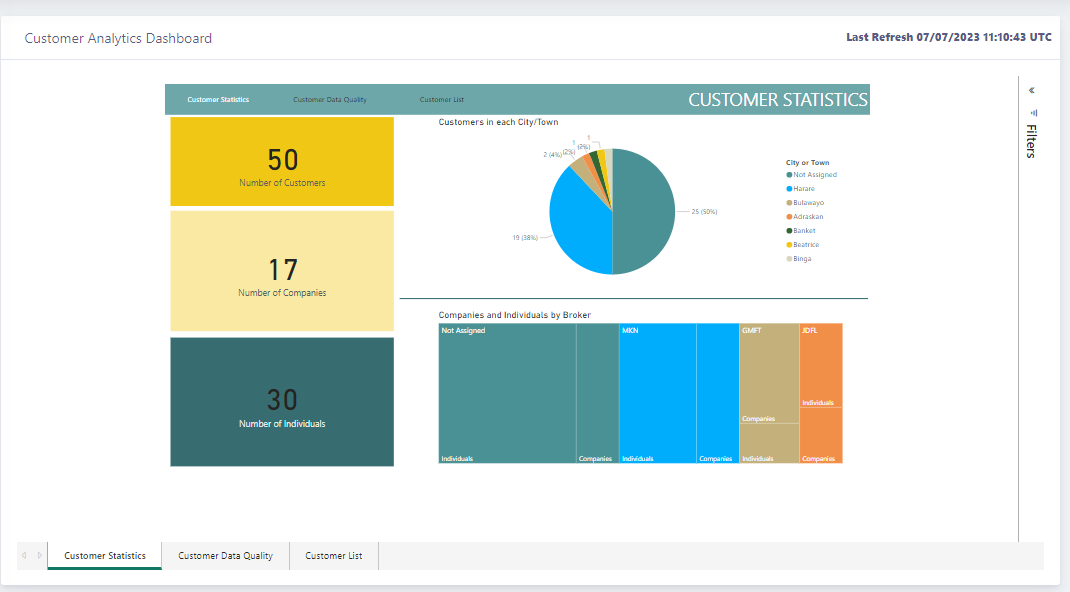Click JDFL Individuals treemap block
Viewport: 1070px width, 592px height.
coord(821,366)
